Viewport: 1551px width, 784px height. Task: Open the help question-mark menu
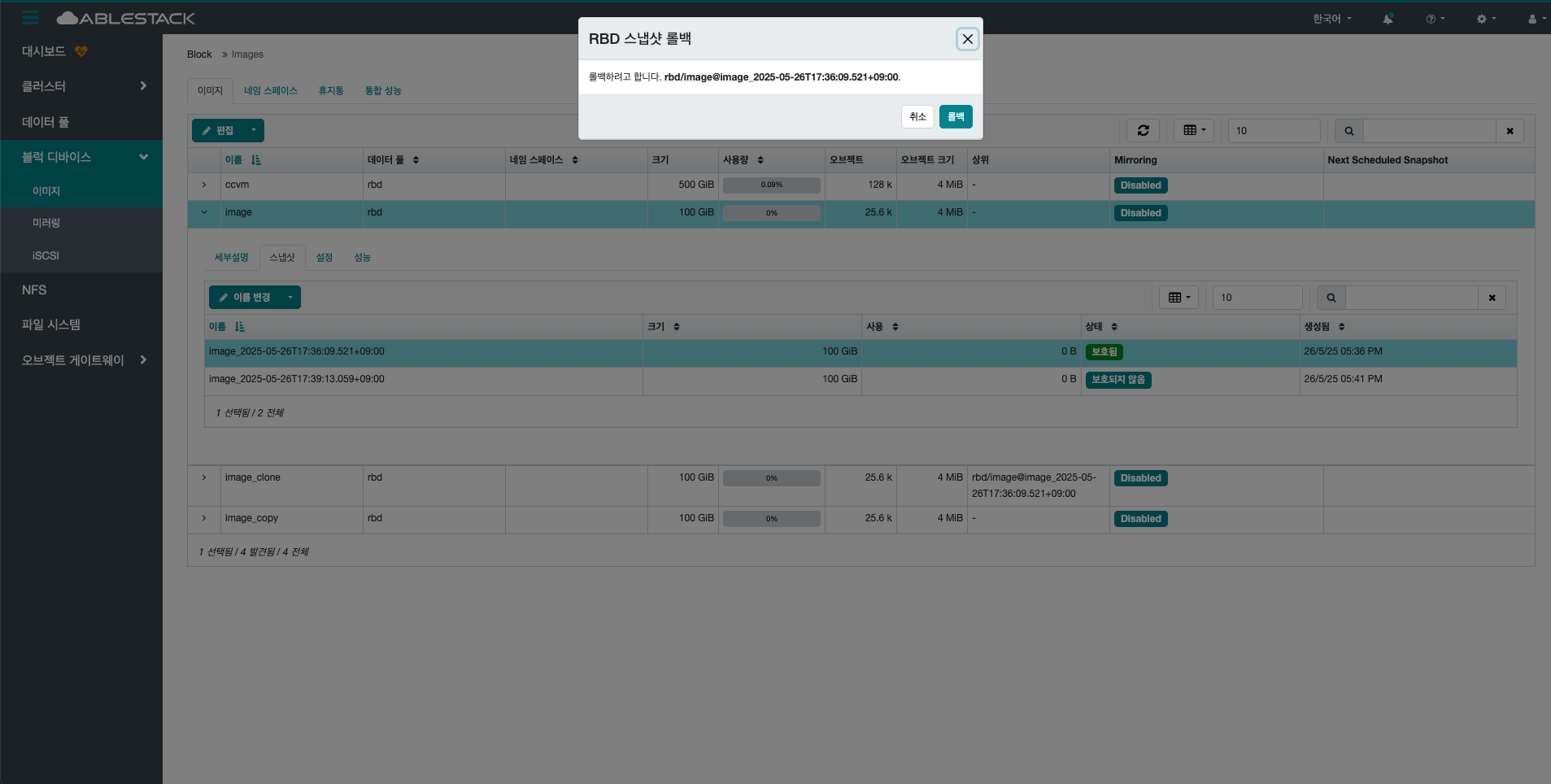coord(1436,19)
